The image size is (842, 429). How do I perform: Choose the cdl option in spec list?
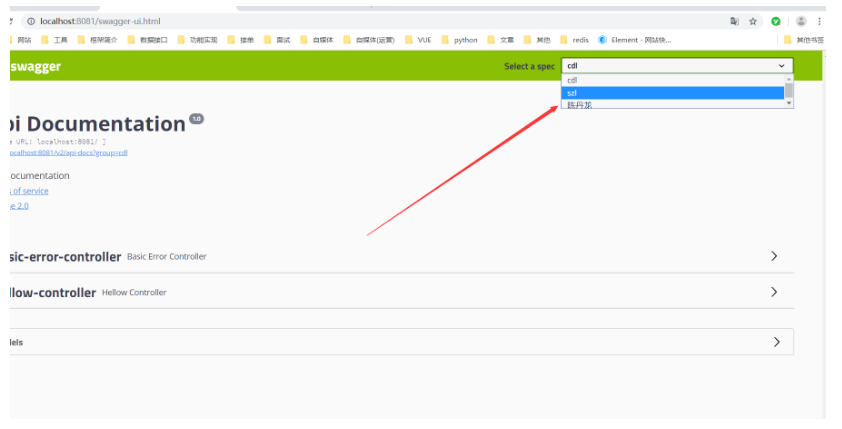(673, 80)
